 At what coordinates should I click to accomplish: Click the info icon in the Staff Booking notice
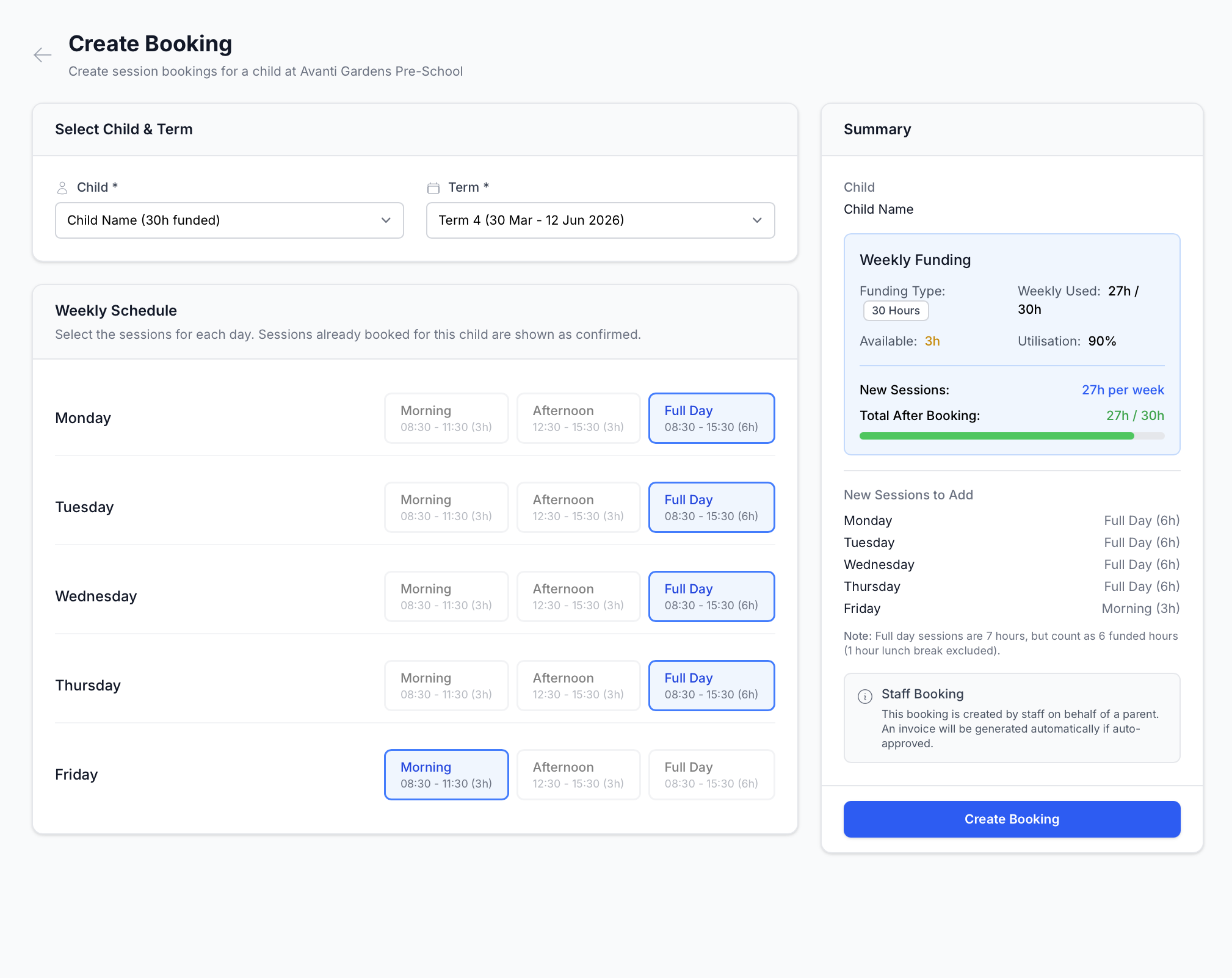(864, 695)
